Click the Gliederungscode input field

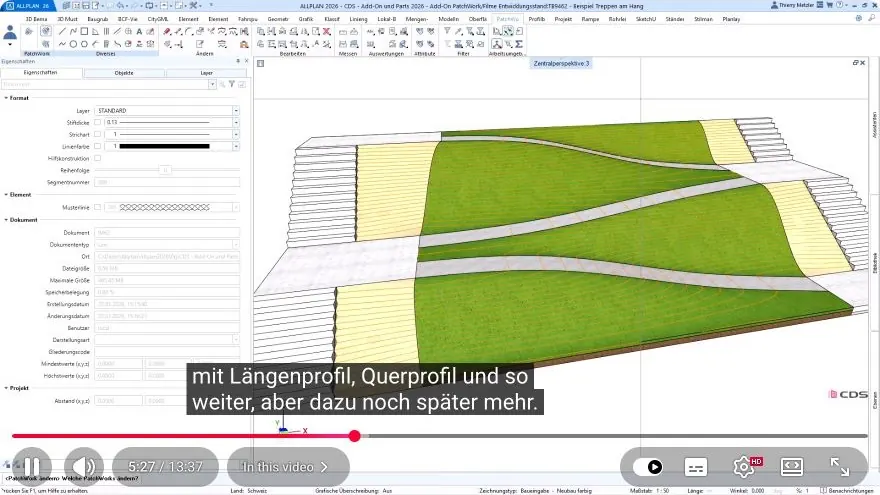[x=167, y=352]
